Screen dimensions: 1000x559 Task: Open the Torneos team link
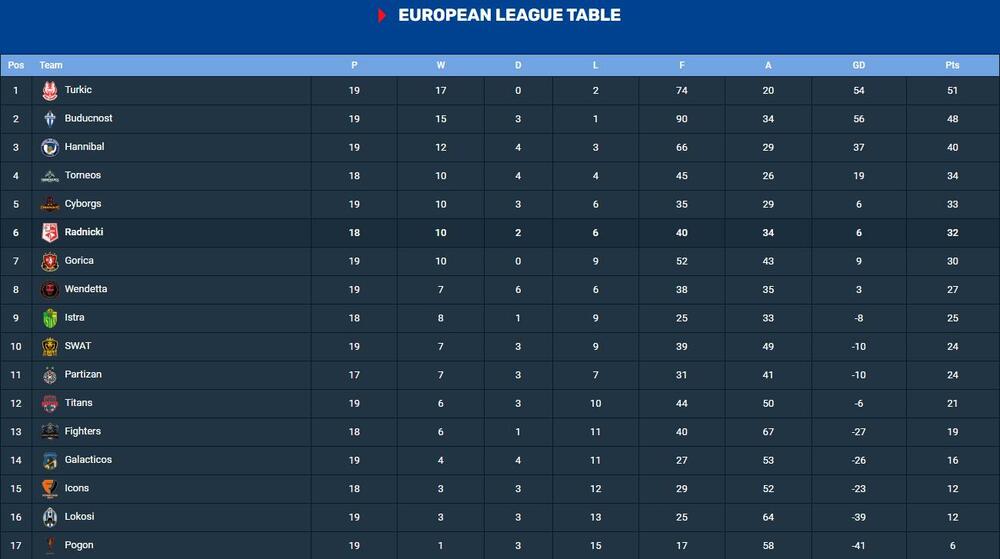[x=83, y=176]
